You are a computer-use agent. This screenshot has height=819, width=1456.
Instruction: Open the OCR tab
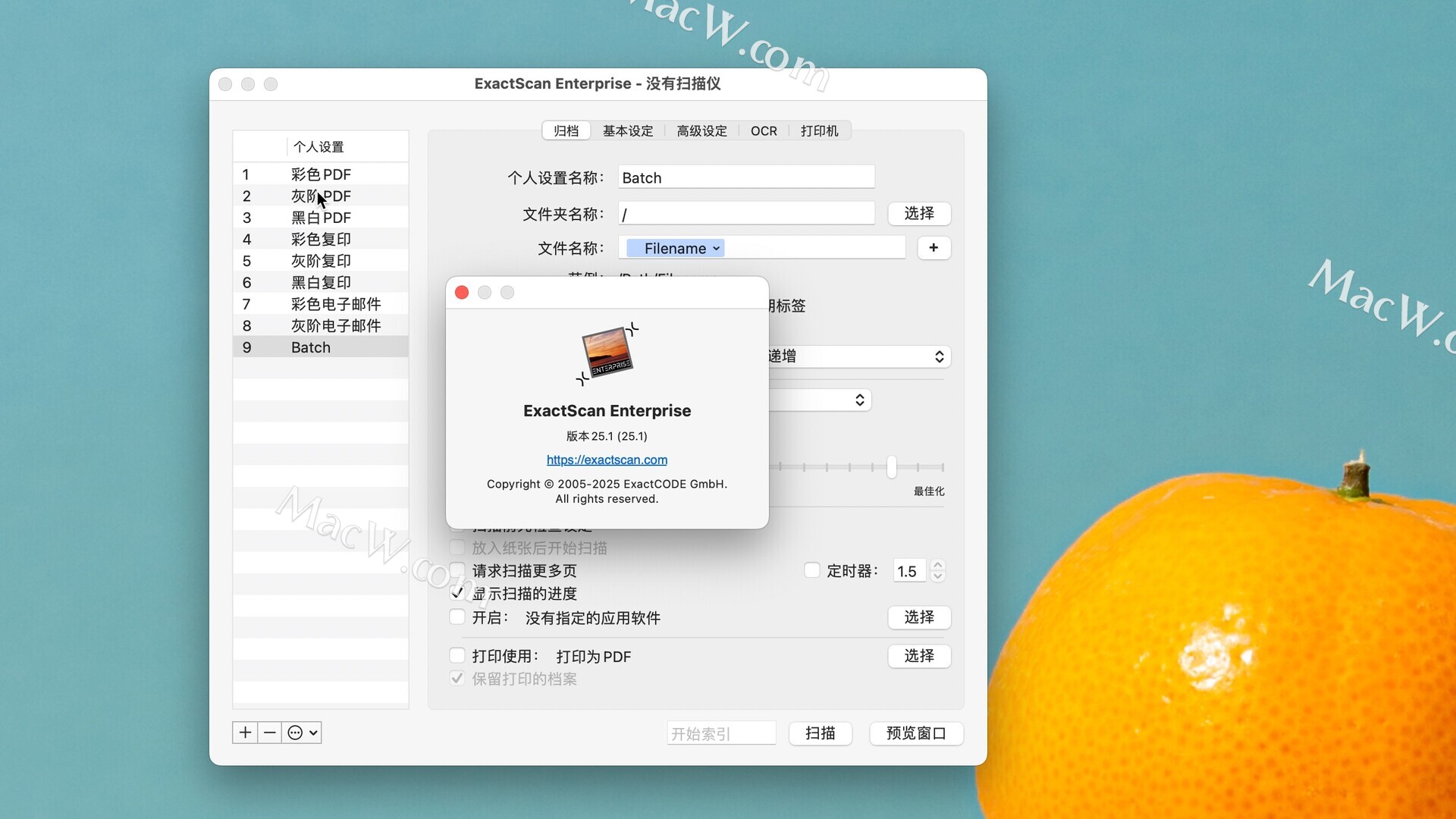(764, 130)
